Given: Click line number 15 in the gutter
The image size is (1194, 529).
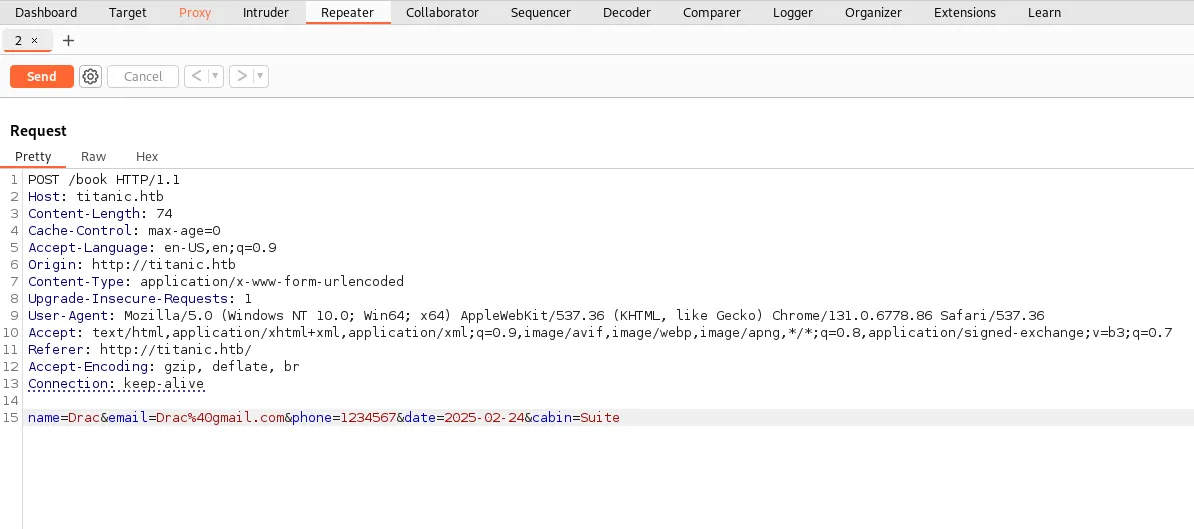Looking at the screenshot, I should pyautogui.click(x=11, y=417).
